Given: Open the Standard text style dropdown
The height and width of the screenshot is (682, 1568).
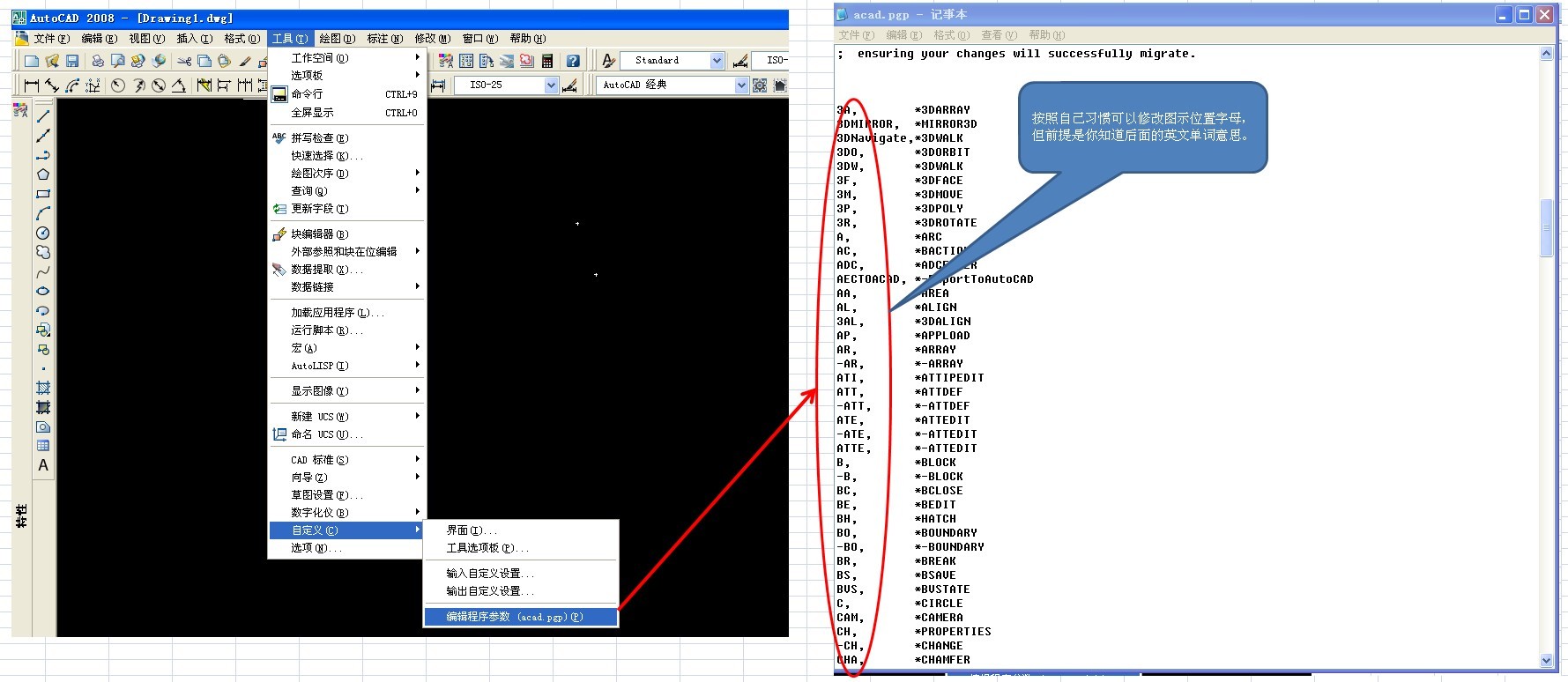Looking at the screenshot, I should point(717,61).
